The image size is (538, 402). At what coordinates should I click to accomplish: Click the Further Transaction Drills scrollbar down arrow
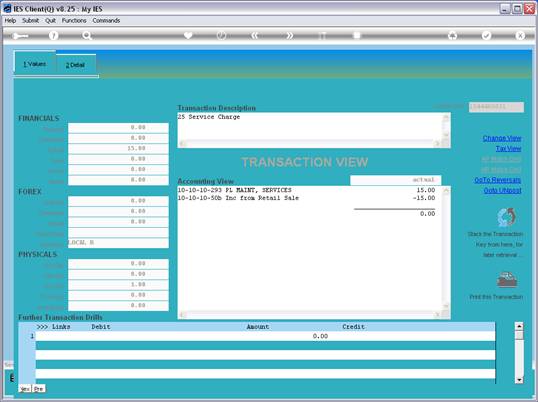(x=519, y=380)
